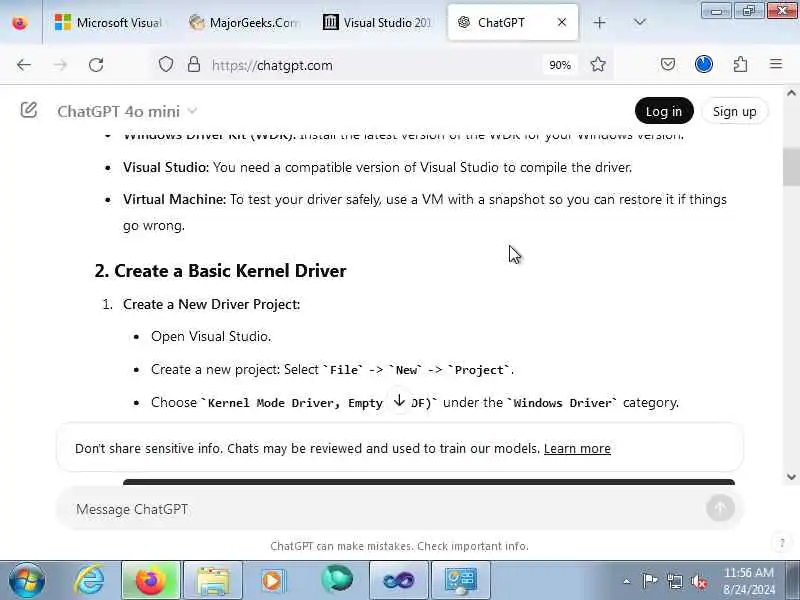The width and height of the screenshot is (800, 600).
Task: Click the Firefox View icon in tab bar
Action: tap(19, 23)
